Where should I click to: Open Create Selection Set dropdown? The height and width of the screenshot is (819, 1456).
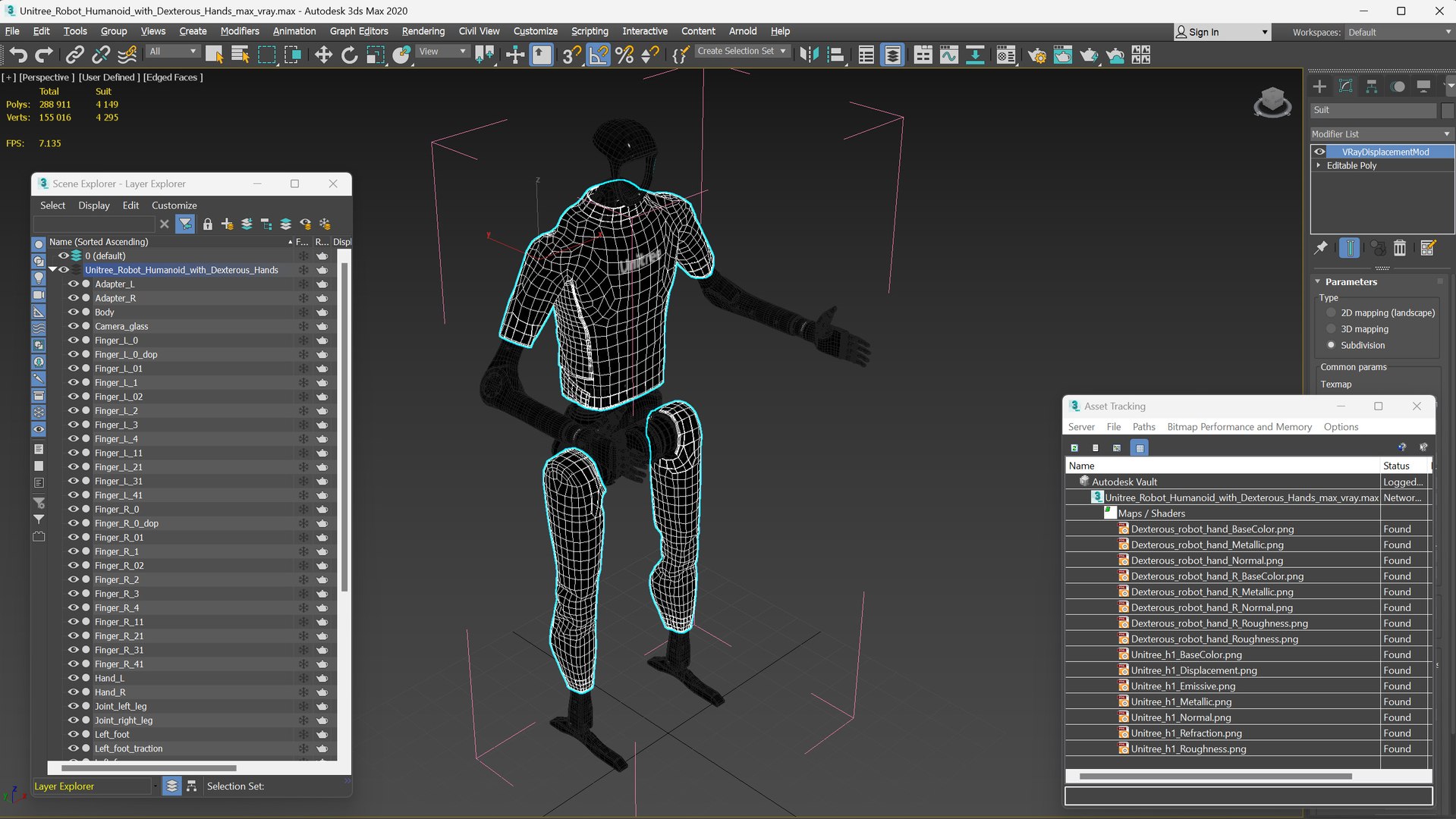(742, 51)
